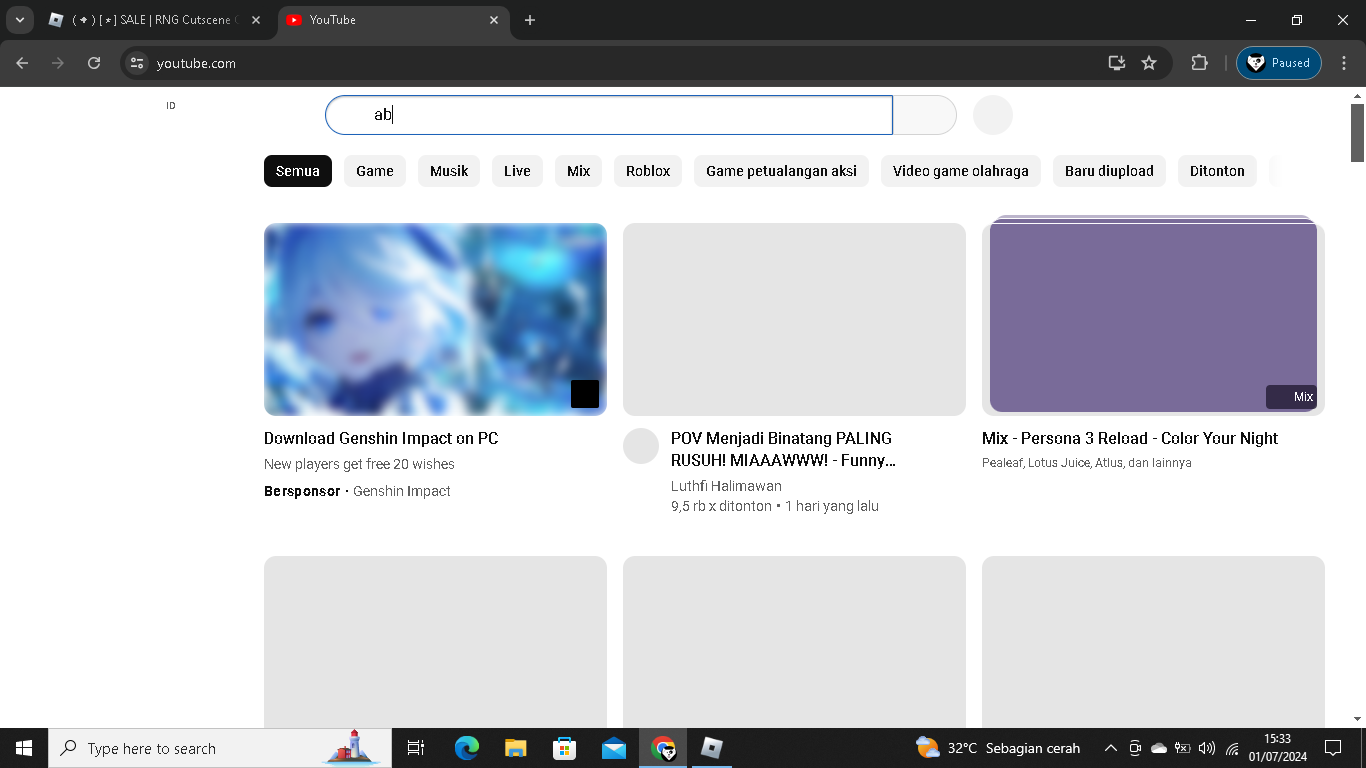
Task: Open the POV Menjadi Binatang video thumbnail
Action: (794, 319)
